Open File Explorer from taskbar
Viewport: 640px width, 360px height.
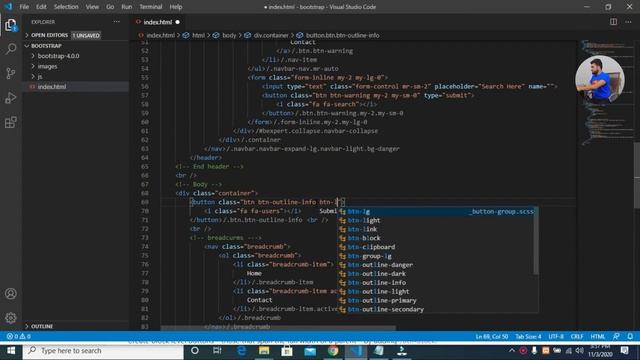[264, 351]
